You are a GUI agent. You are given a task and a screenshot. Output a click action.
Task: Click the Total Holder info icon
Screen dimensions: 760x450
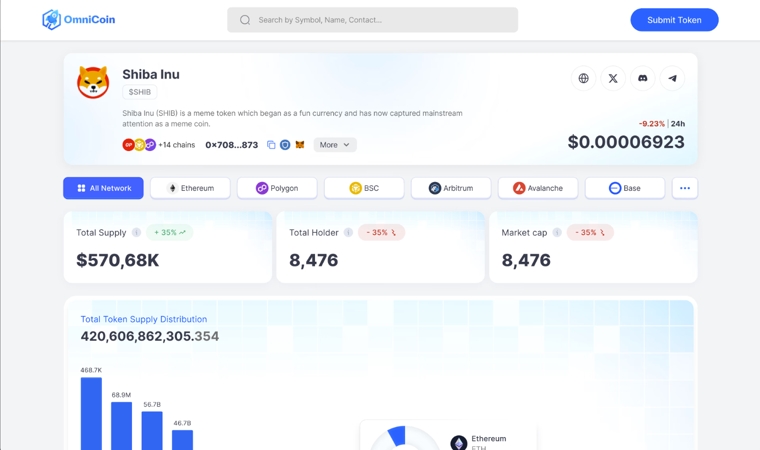tap(348, 233)
